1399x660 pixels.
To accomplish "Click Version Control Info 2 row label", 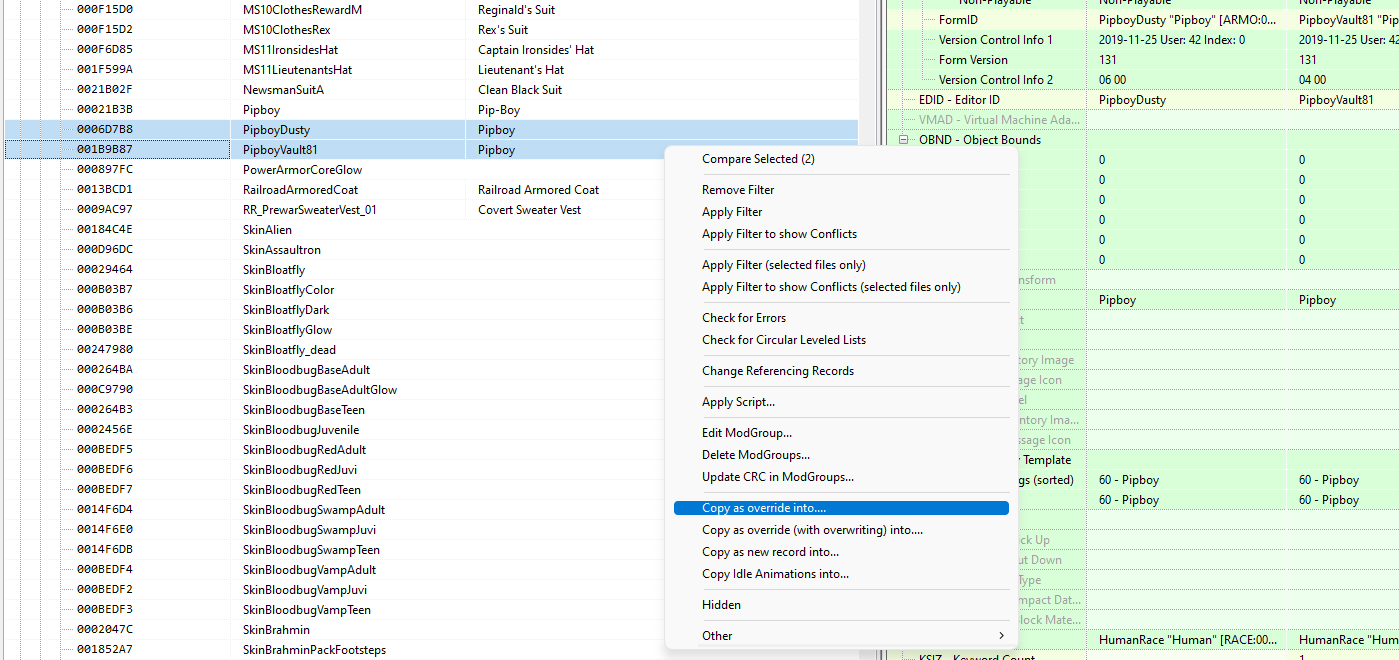I will click(x=996, y=80).
